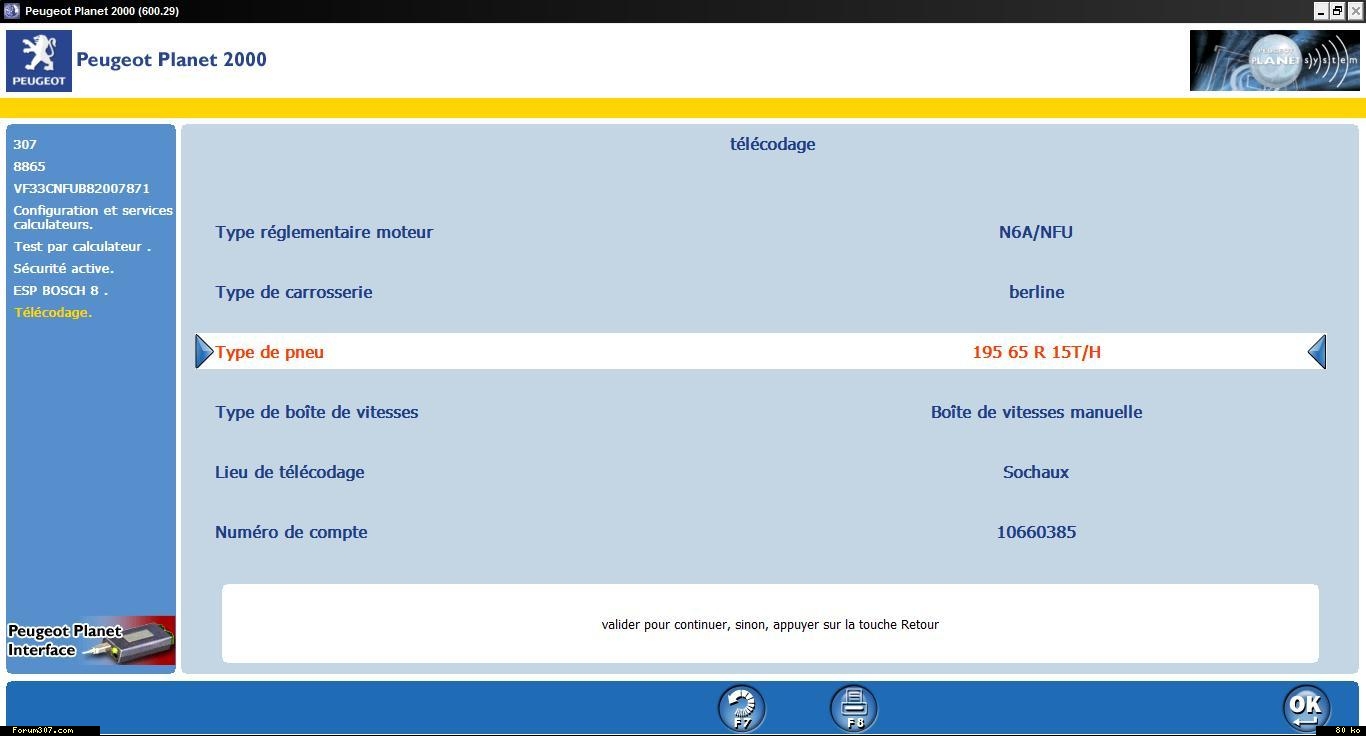
Task: Click the berline body type value
Action: pos(1036,292)
